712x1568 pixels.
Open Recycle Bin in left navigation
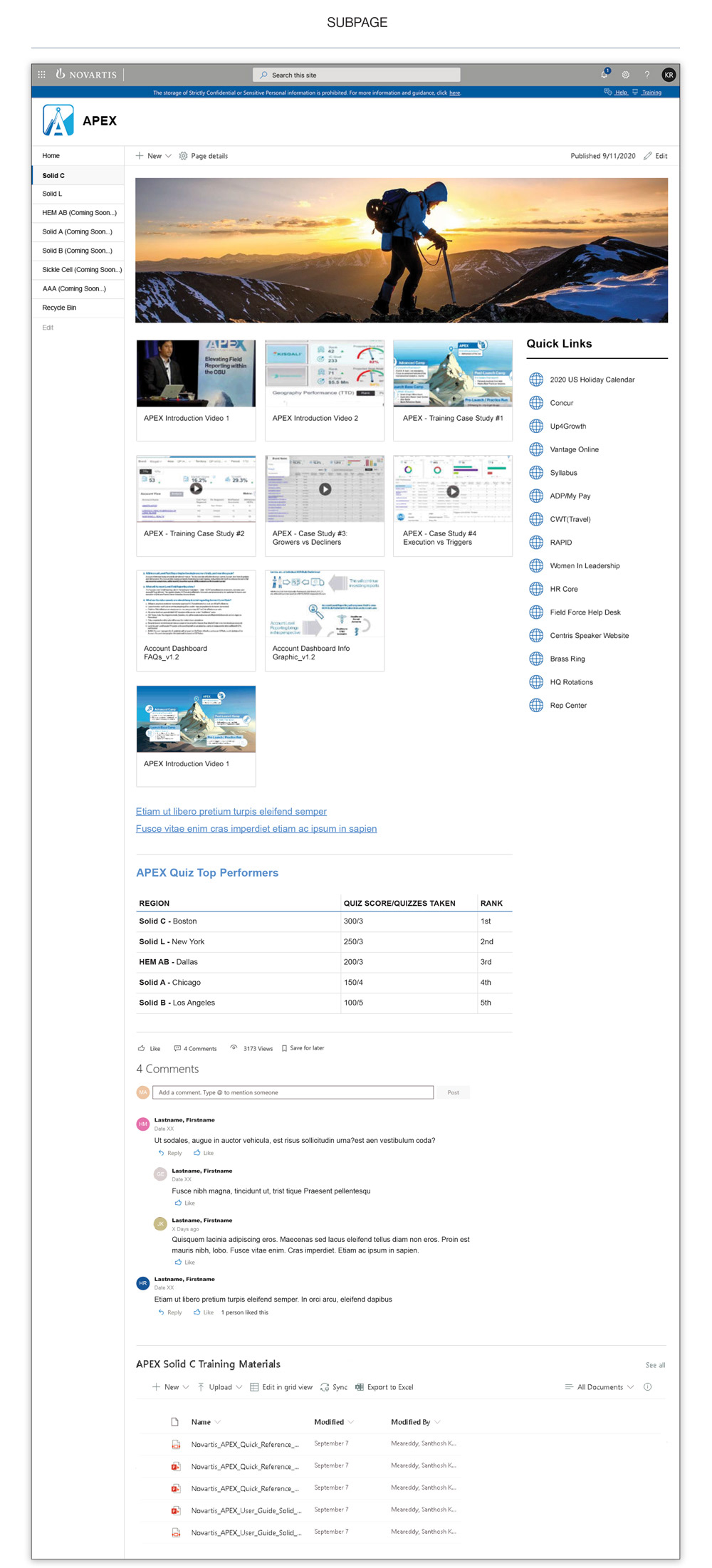59,308
